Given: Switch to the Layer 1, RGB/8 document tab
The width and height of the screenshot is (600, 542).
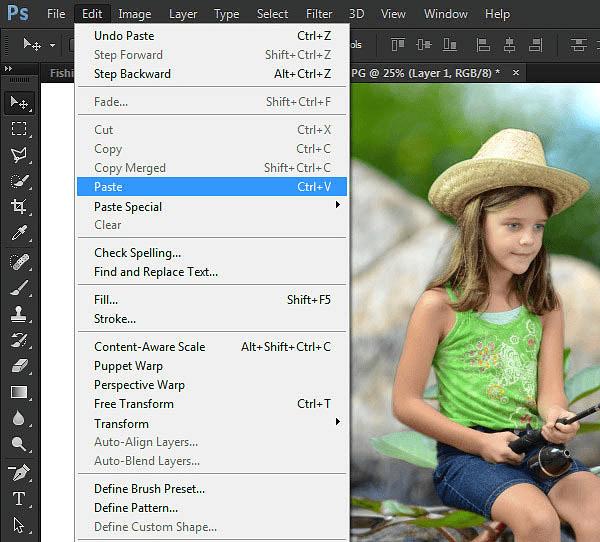Looking at the screenshot, I should (x=425, y=73).
